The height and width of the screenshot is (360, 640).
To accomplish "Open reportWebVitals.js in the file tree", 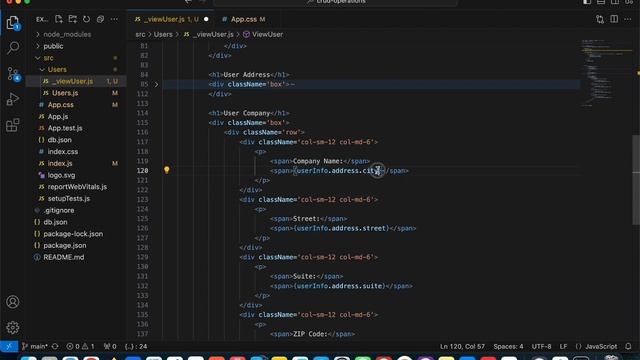I will (77, 187).
